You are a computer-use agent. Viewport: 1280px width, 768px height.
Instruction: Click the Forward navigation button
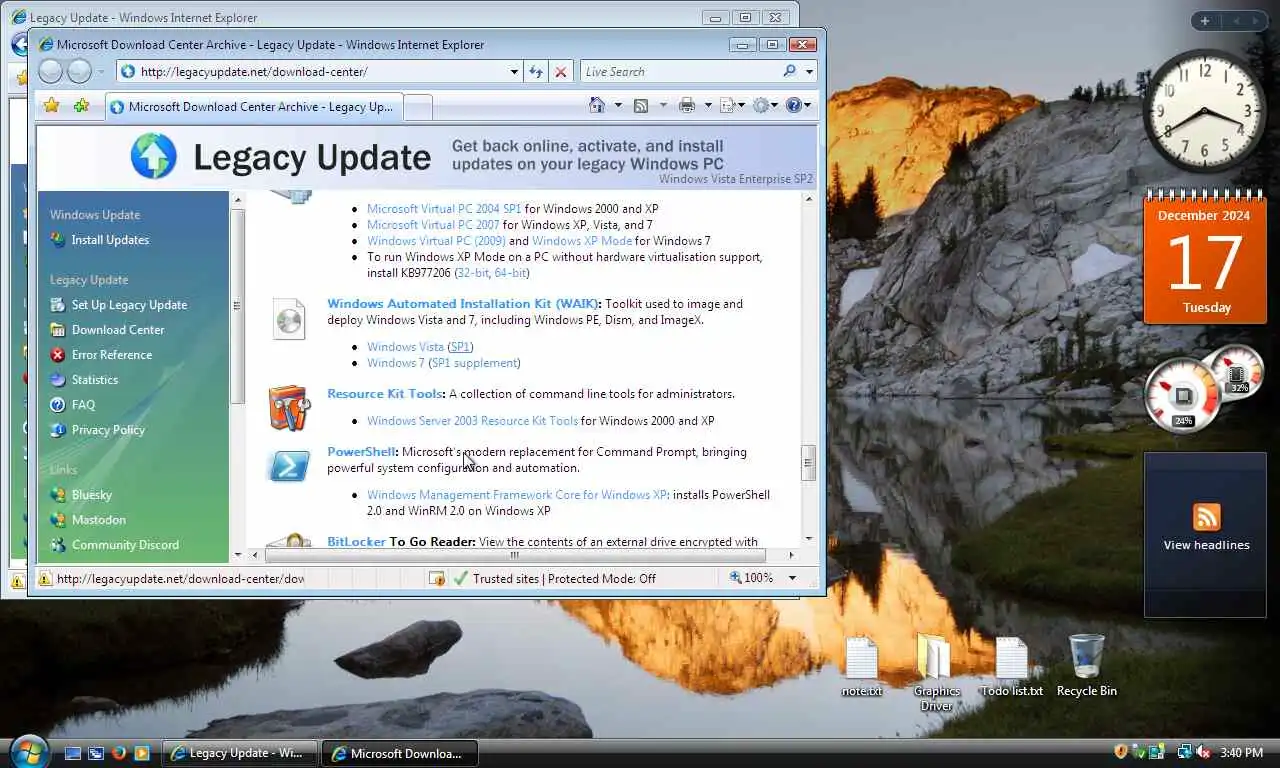[80, 71]
